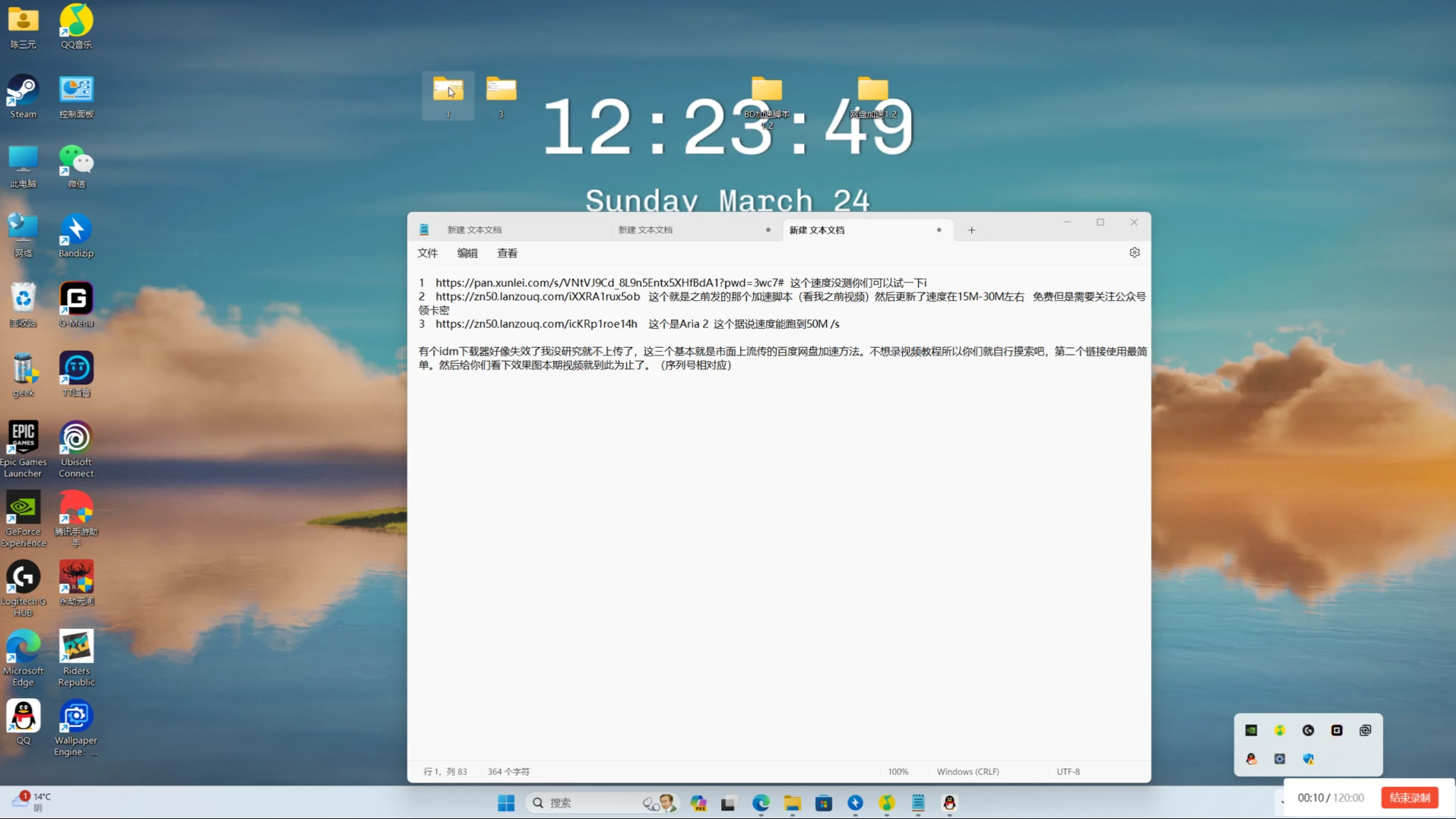Select desktop folder named 3
The width and height of the screenshot is (1456, 819).
pos(501,96)
